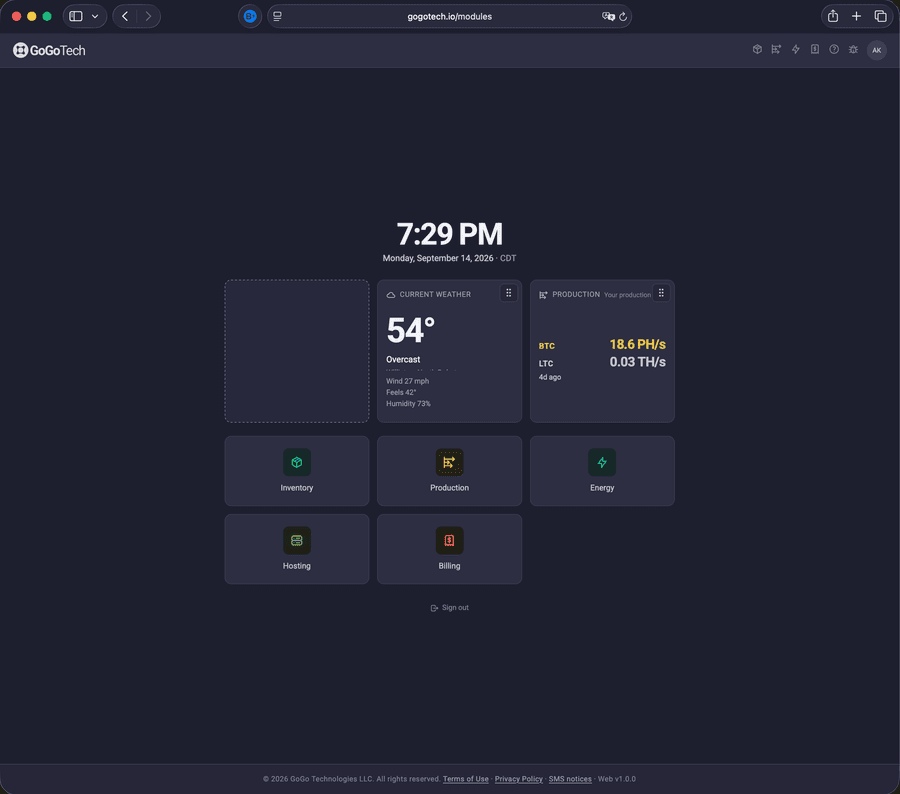Click the "Overcast" weather condition text

pyautogui.click(x=403, y=359)
